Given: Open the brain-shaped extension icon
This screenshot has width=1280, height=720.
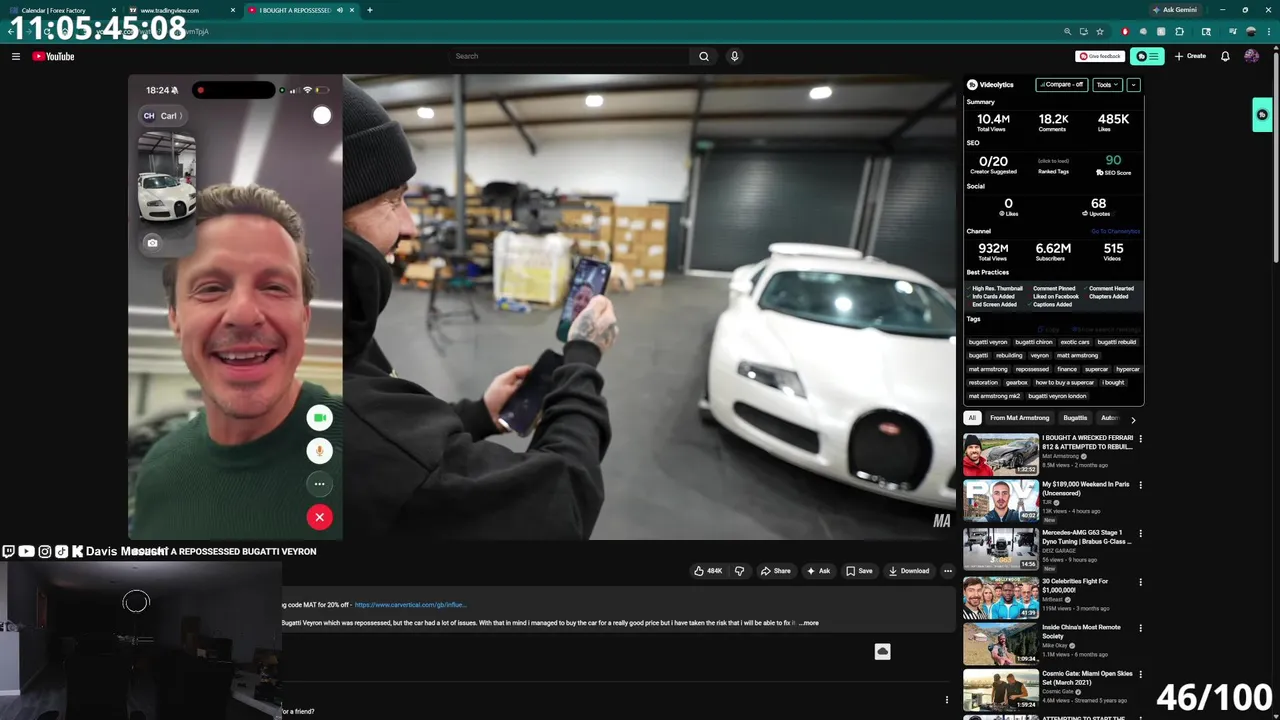Looking at the screenshot, I should tap(1143, 32).
